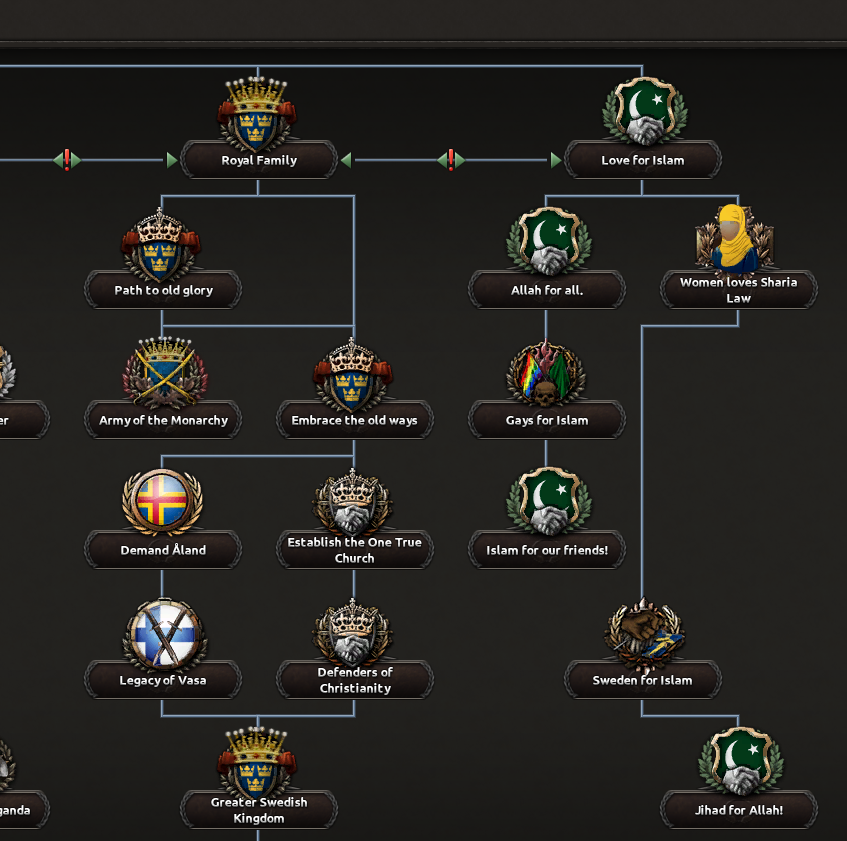Pick the Army of the Monarchy crossed-swords icon
847x841 pixels.
click(x=164, y=372)
